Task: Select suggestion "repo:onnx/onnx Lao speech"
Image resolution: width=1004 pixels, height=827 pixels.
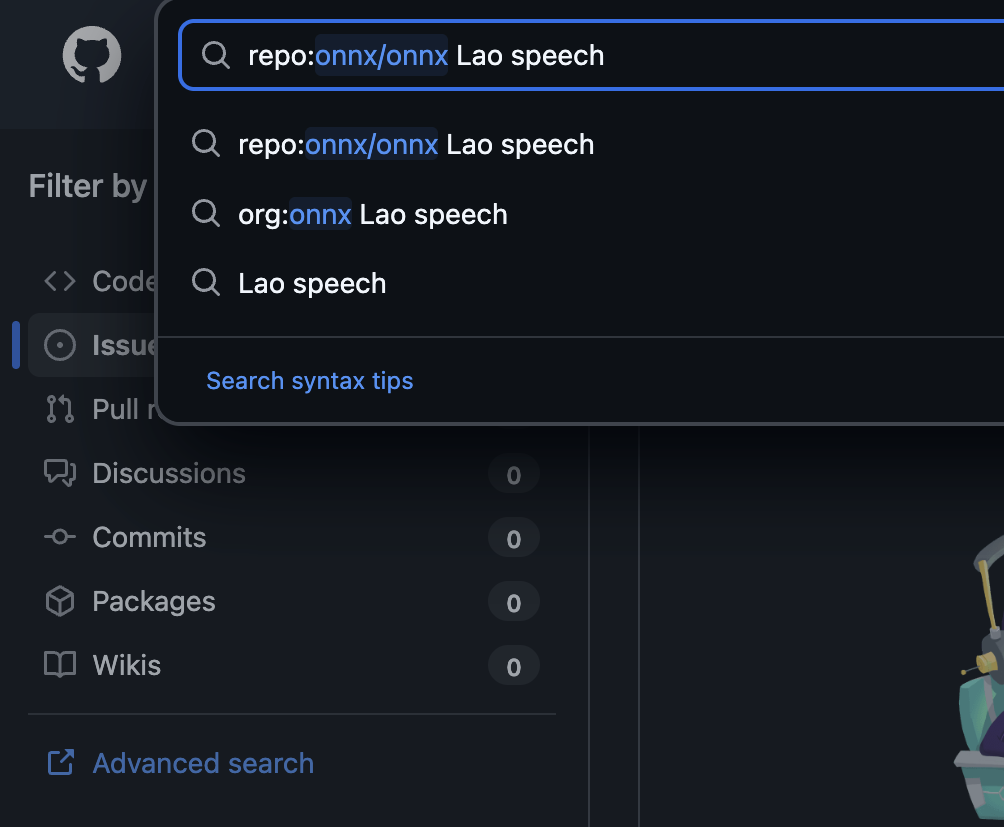Action: pos(416,145)
